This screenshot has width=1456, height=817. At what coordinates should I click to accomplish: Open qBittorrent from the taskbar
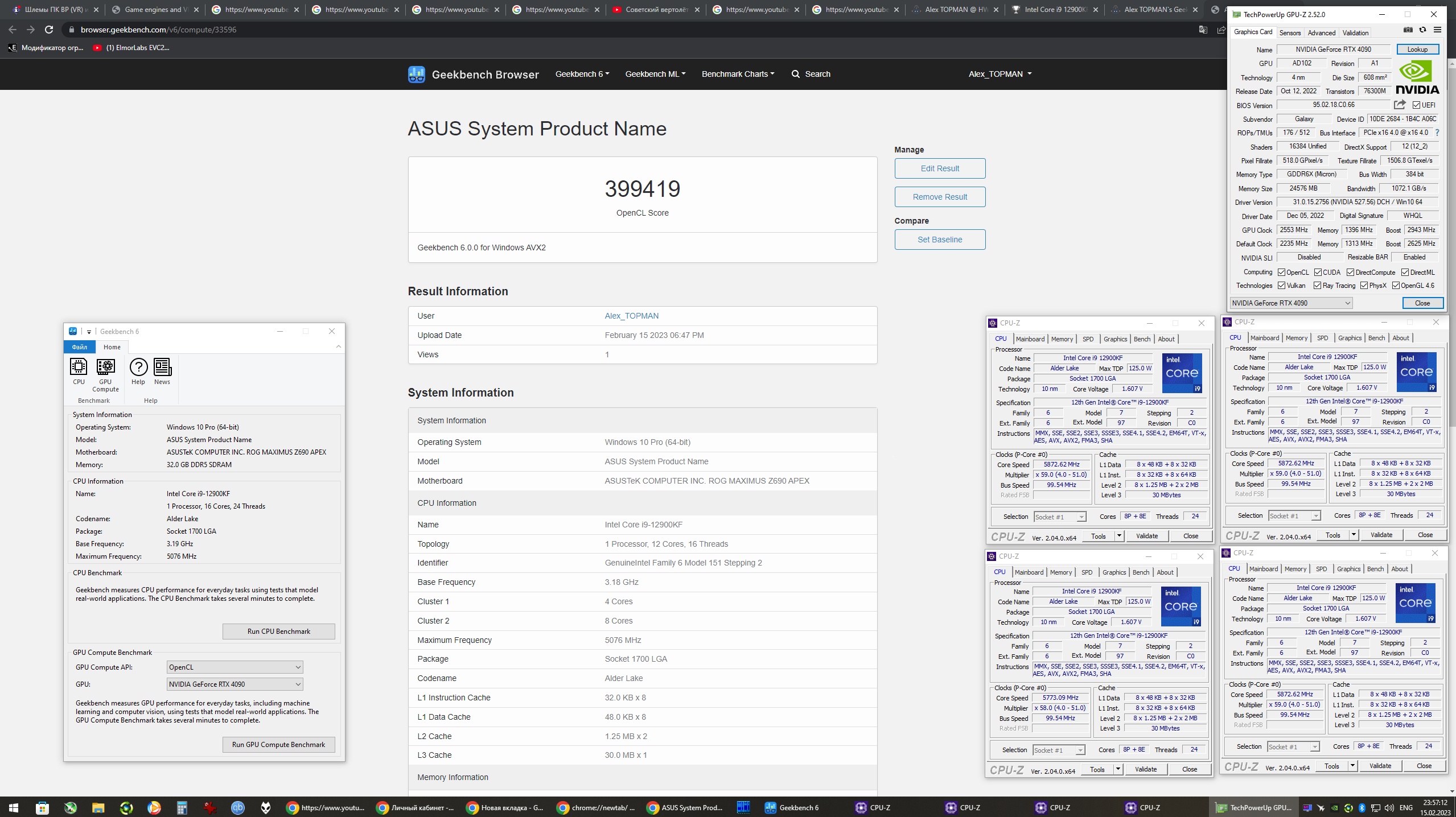tap(237, 807)
